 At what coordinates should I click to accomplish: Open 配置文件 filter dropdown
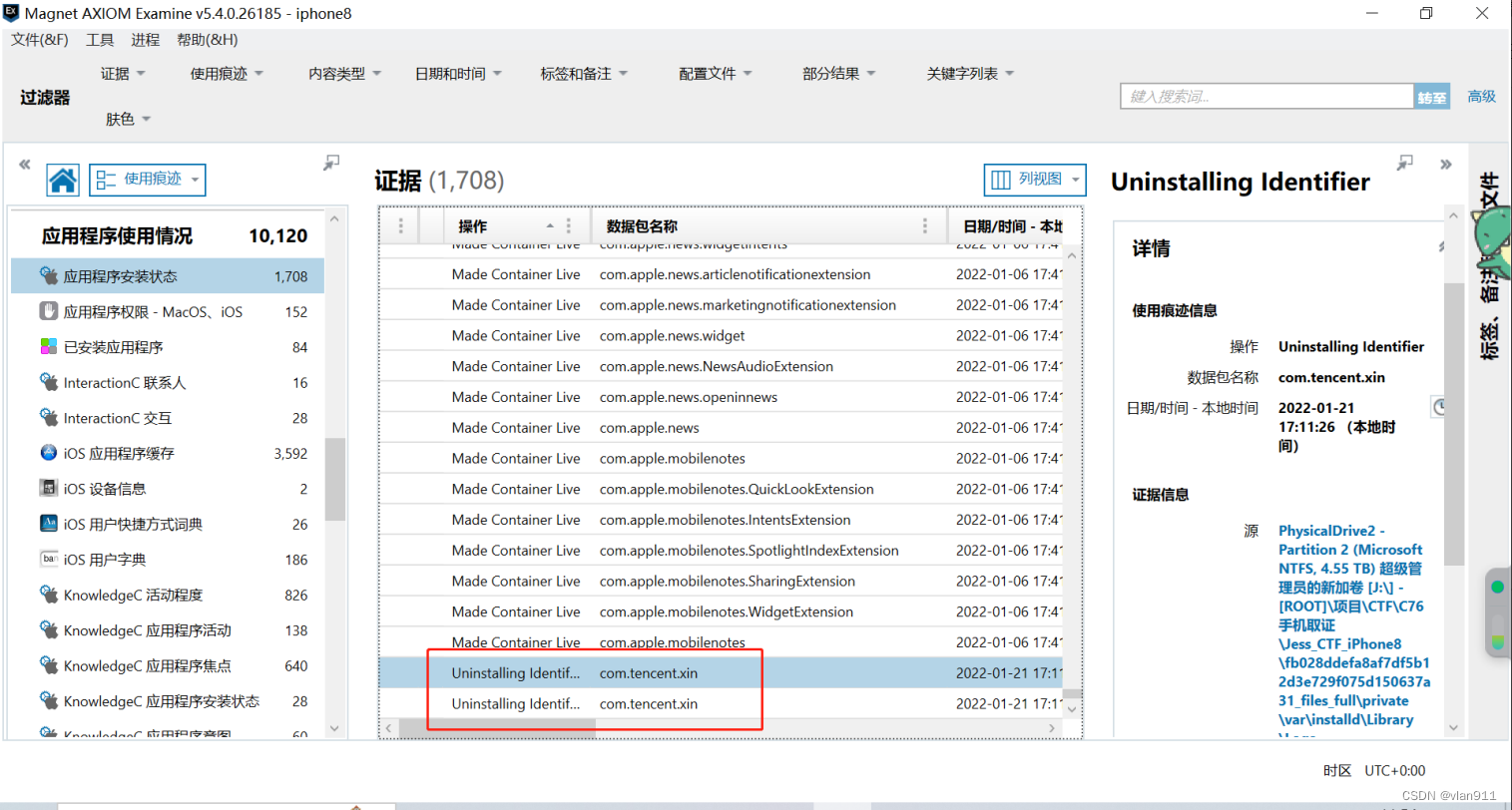(x=715, y=74)
